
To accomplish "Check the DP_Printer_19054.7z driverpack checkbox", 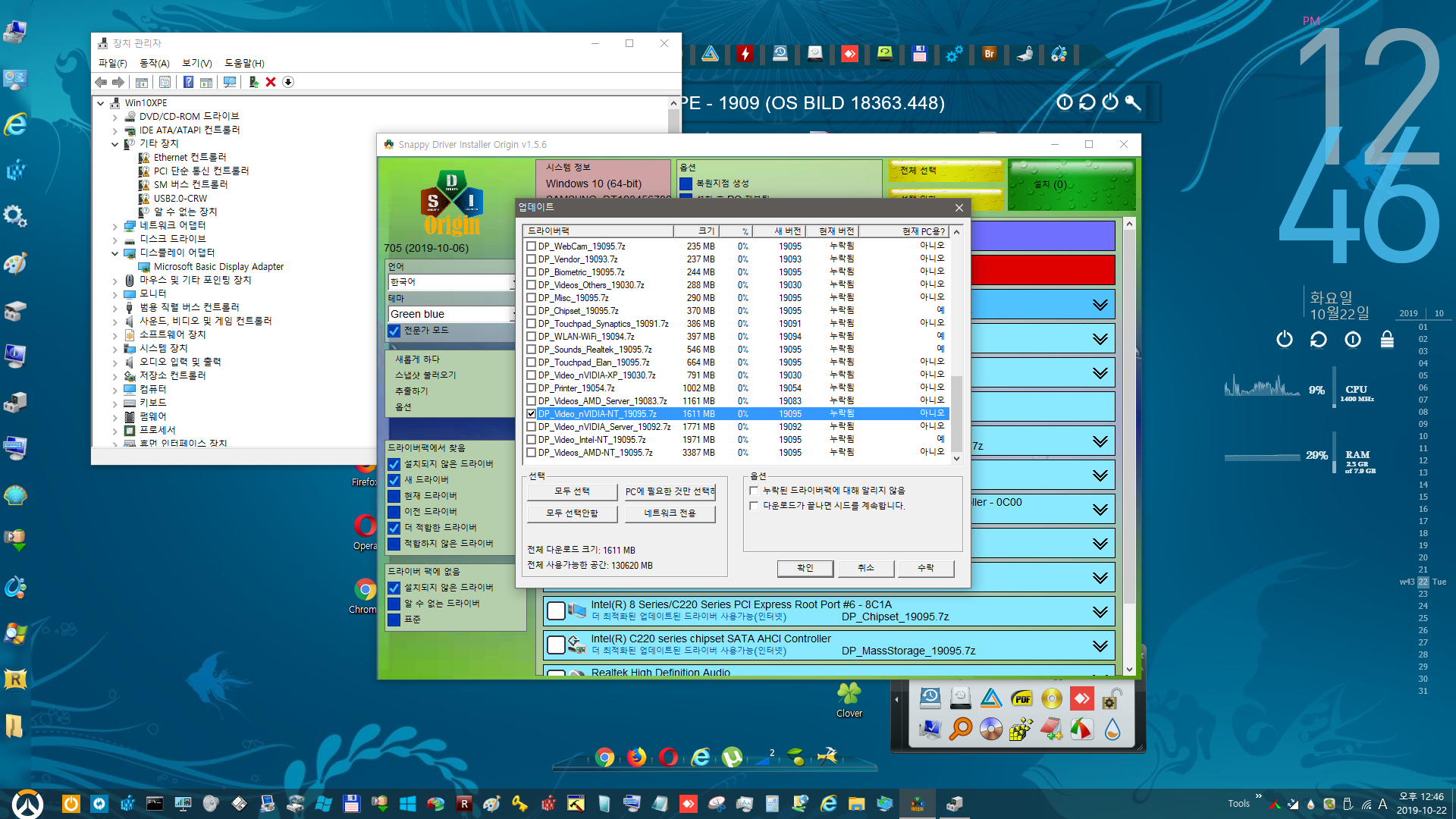I will [x=532, y=388].
